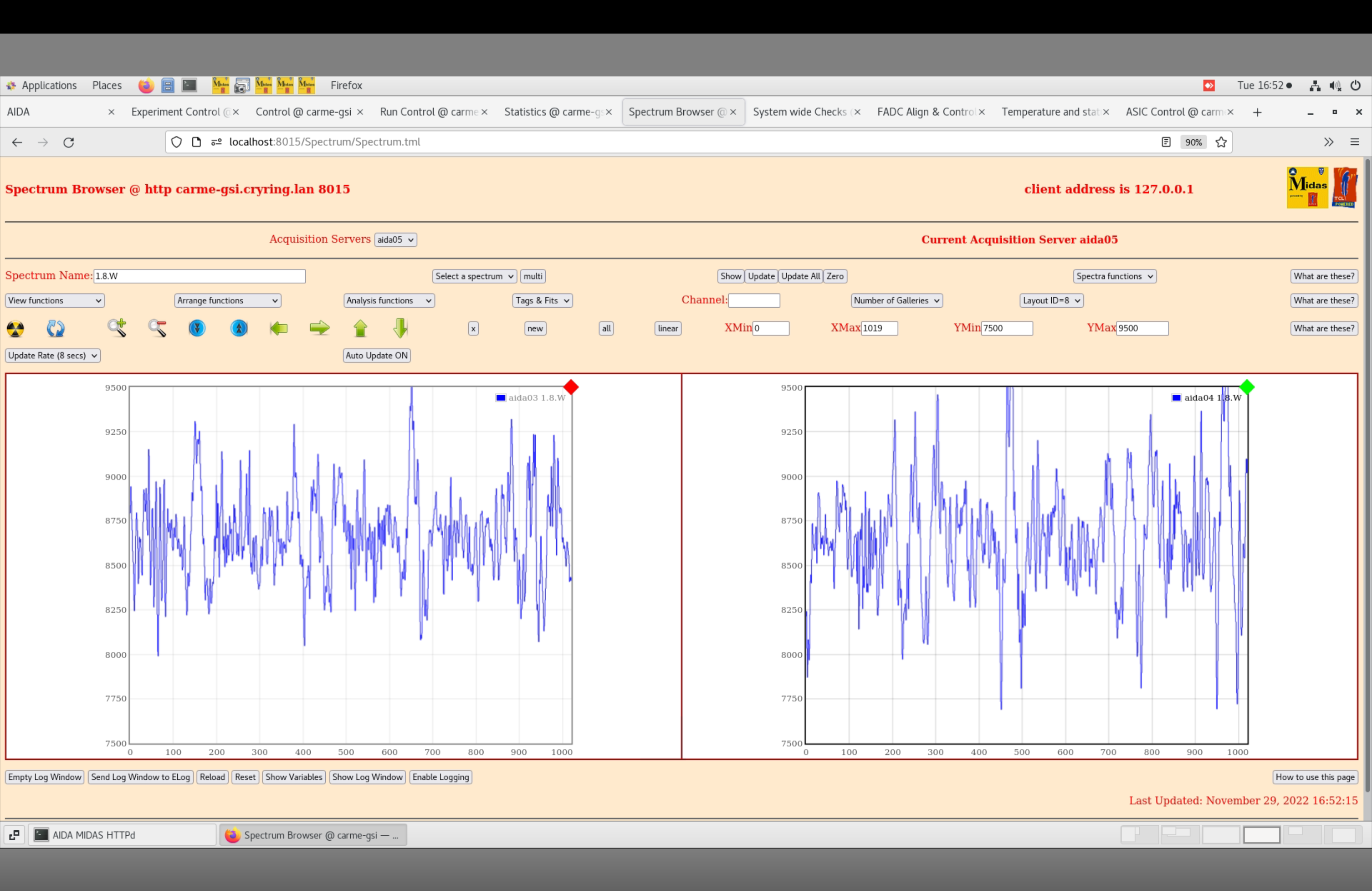
Task: Click the yellow radiation symbol icon
Action: point(15,328)
